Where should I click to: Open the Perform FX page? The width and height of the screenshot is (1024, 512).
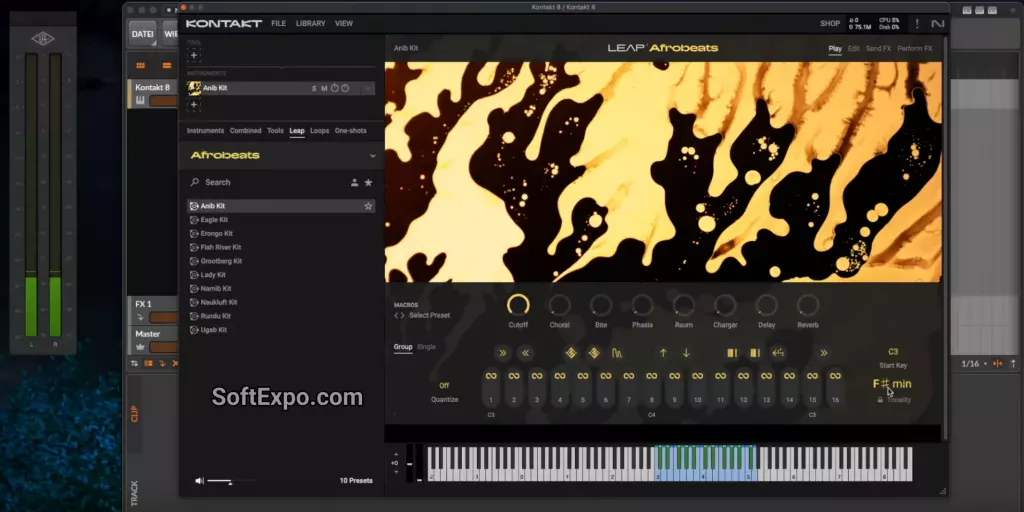pyautogui.click(x=915, y=49)
